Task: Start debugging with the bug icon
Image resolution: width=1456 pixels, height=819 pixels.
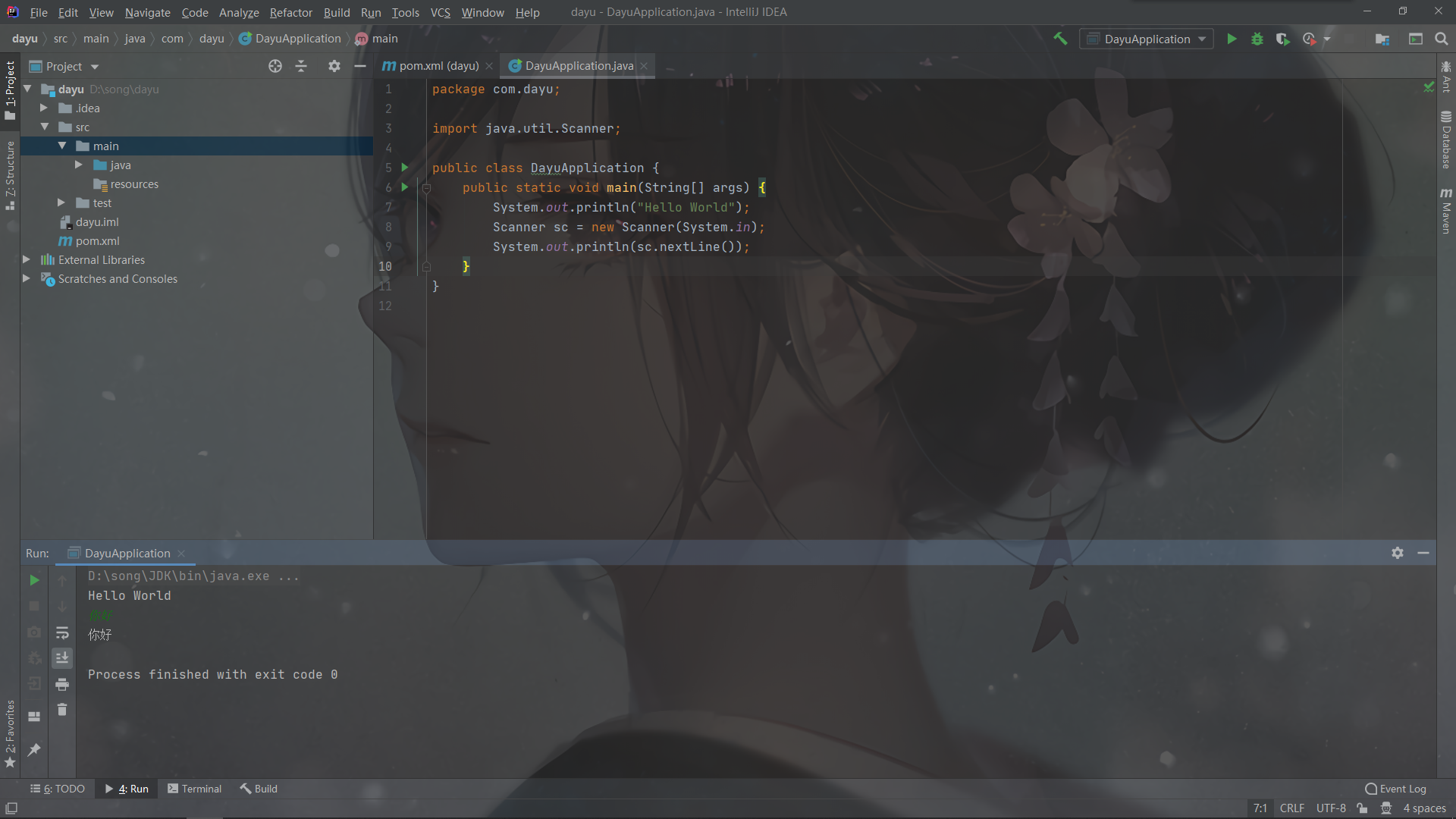Action: [x=1257, y=39]
